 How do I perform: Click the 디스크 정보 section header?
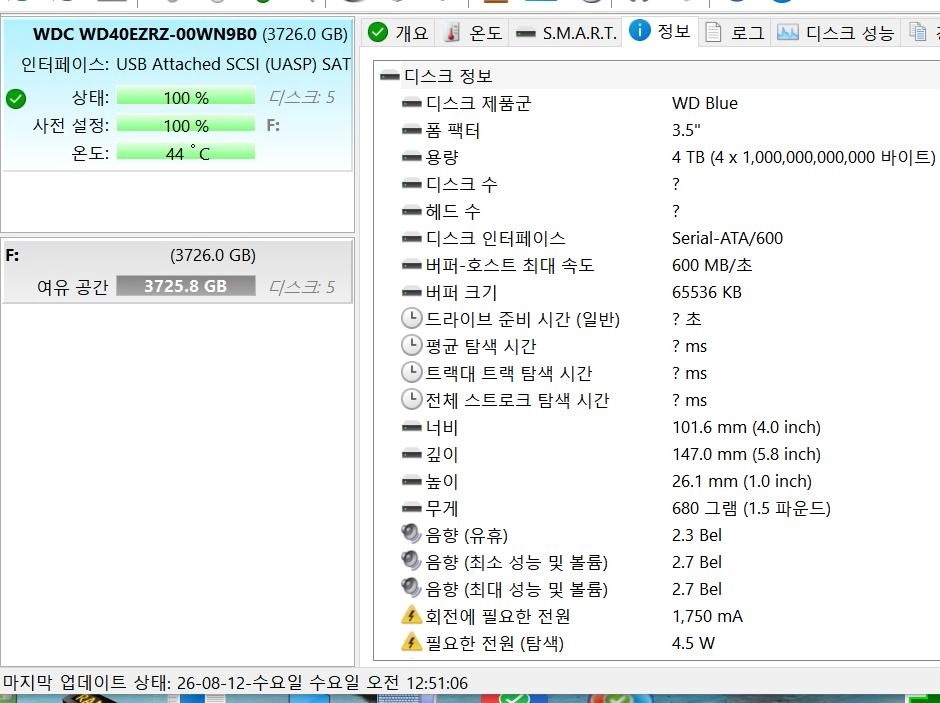point(448,76)
